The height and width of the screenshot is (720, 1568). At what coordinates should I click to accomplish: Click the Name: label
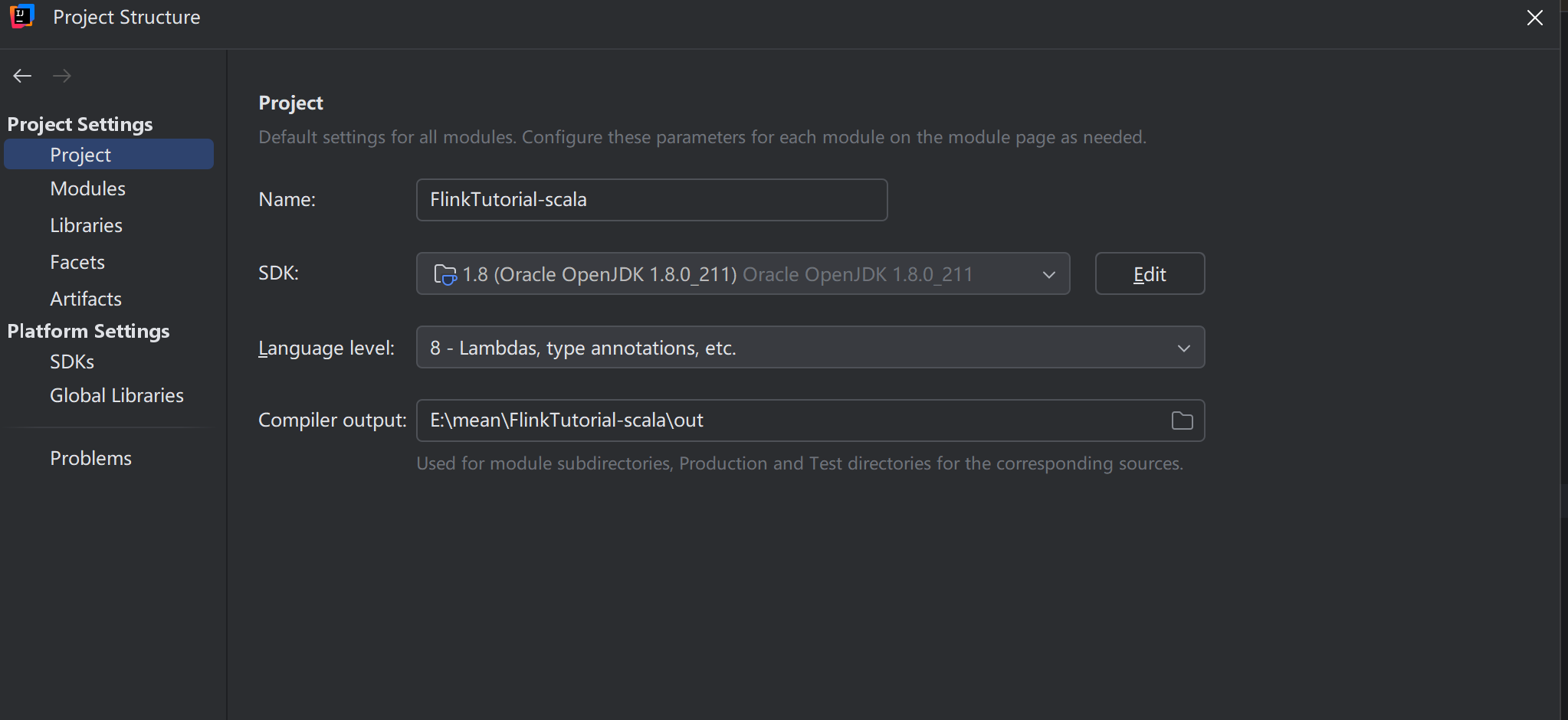pos(287,199)
